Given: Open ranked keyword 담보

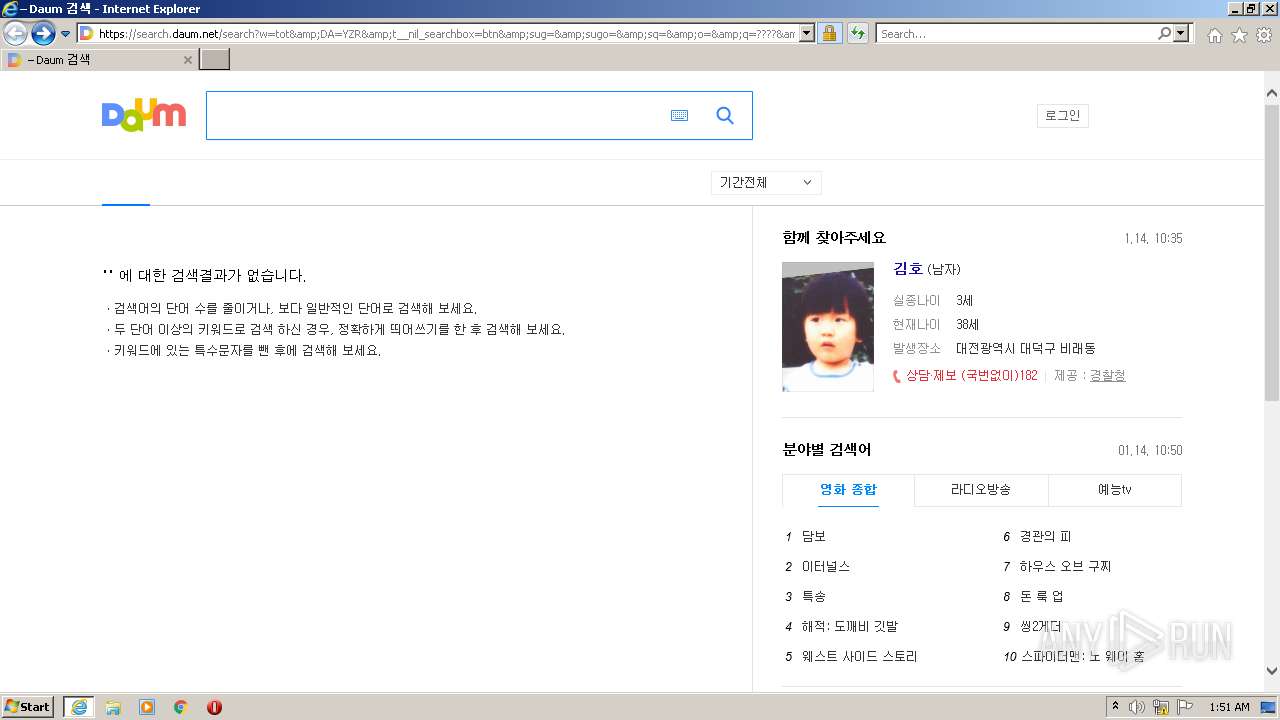Looking at the screenshot, I should 814,537.
